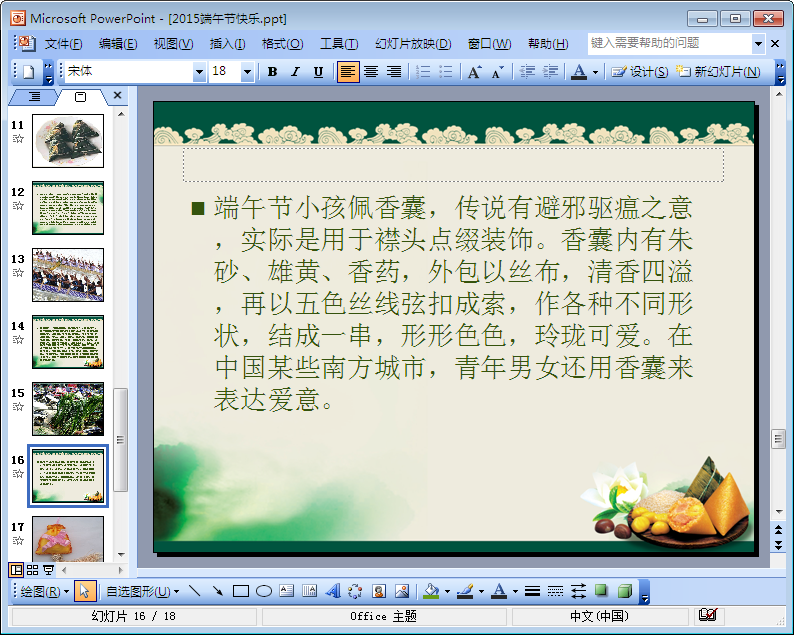Select slide 15 thumbnail
794x635 pixels.
68,409
